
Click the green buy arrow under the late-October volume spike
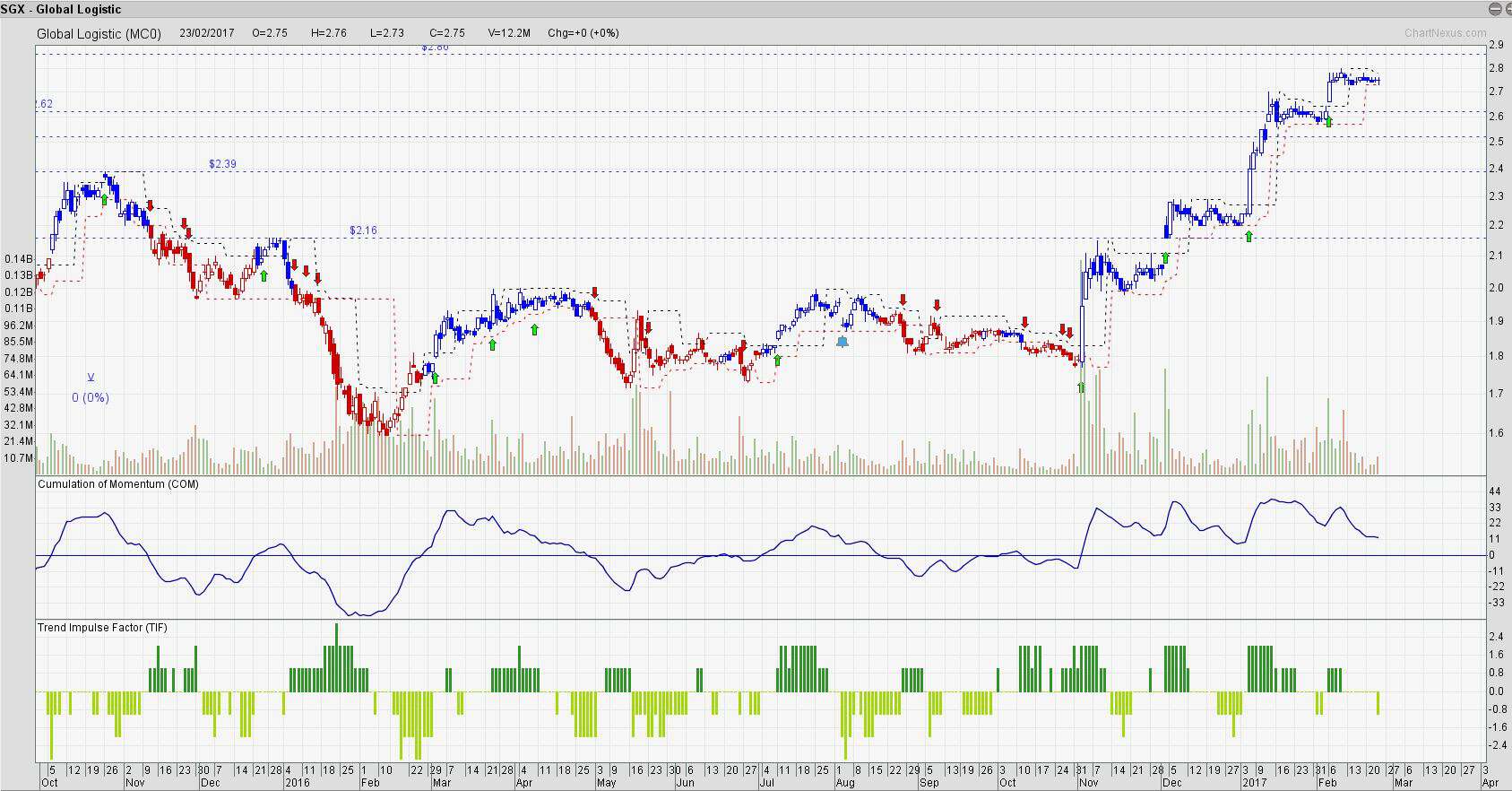click(x=1081, y=387)
